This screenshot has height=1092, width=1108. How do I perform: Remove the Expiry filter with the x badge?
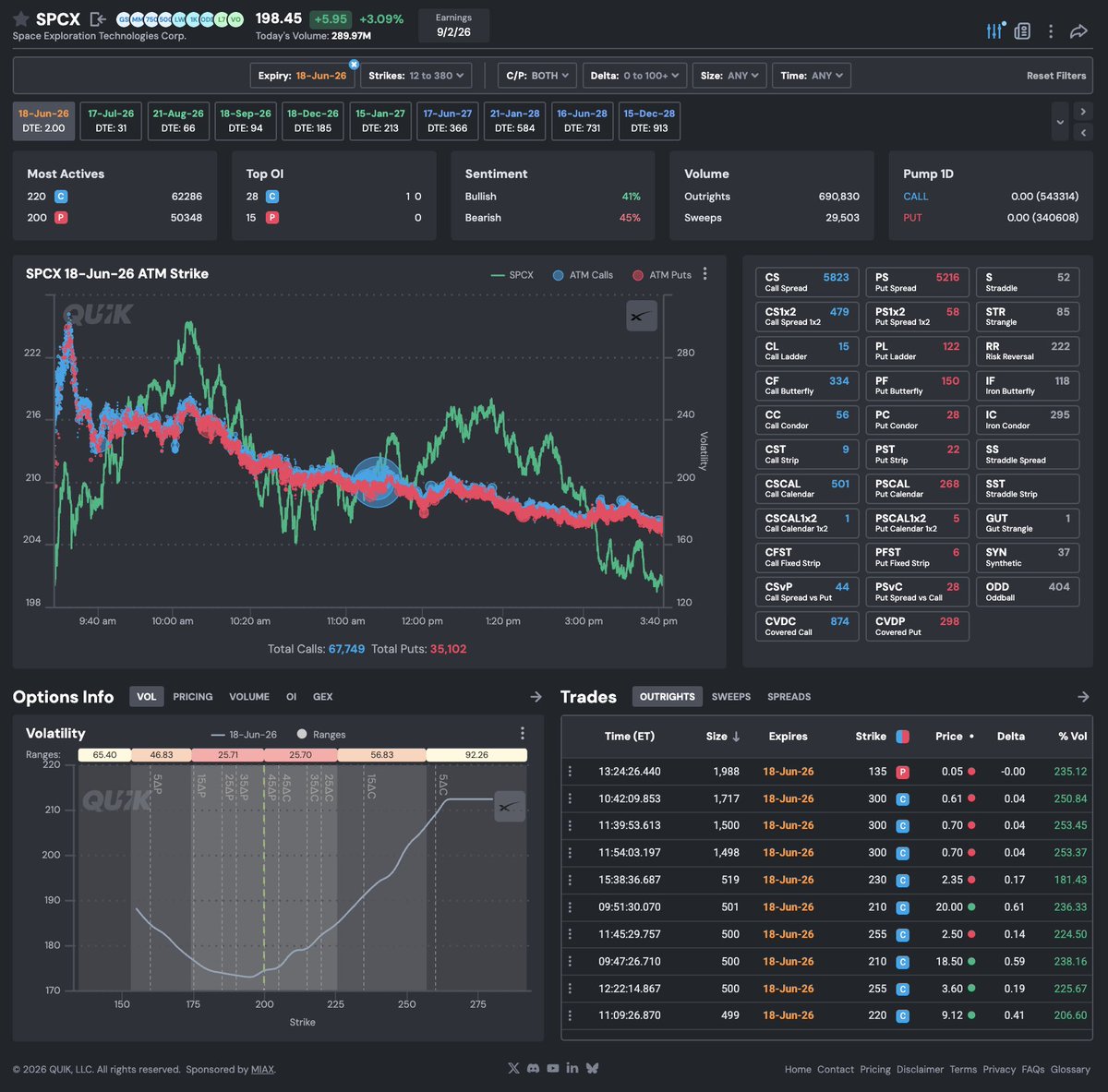click(x=354, y=65)
